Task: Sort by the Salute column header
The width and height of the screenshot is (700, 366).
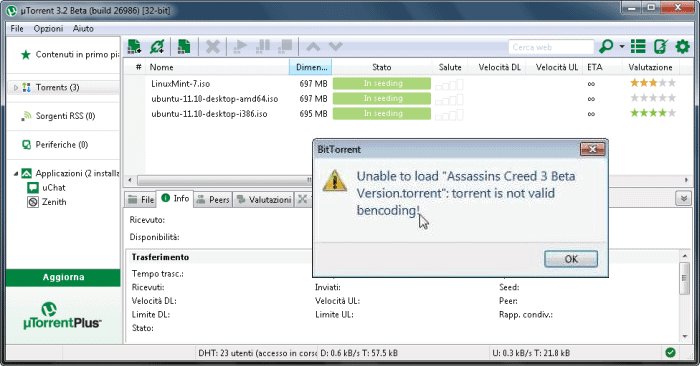Action: coord(450,67)
